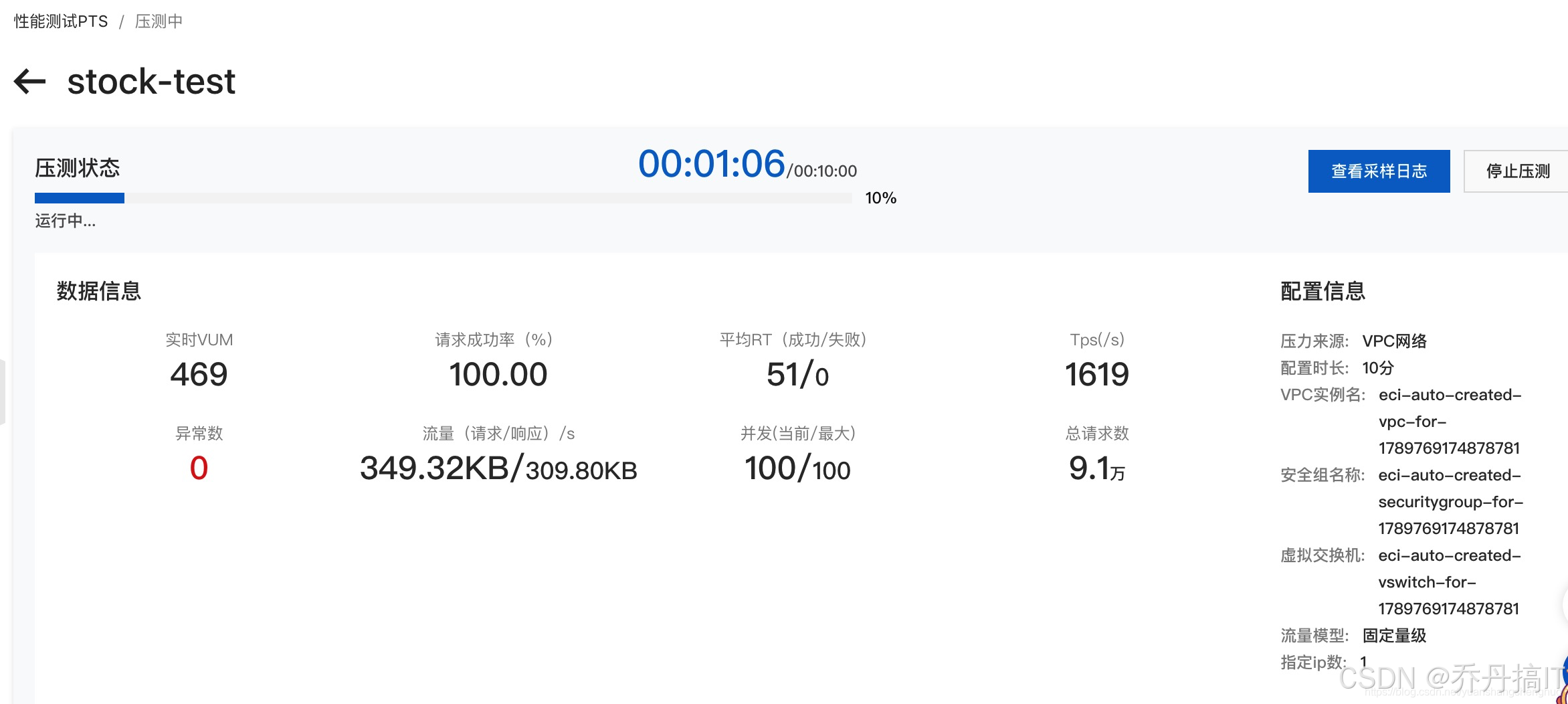Click the 配置时长 value 10分
The image size is (1568, 704).
(x=1378, y=368)
